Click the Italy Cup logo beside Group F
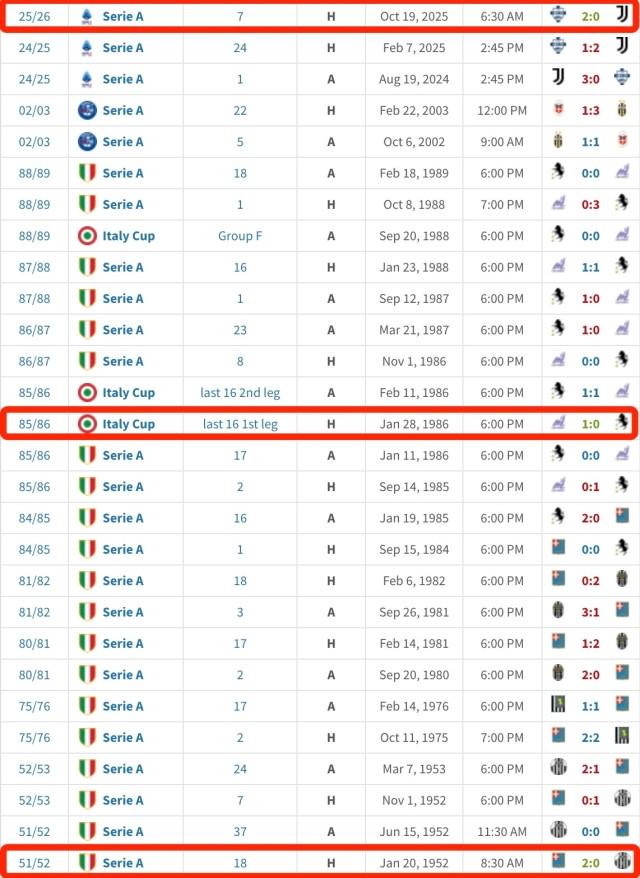The image size is (640, 878). click(x=87, y=236)
